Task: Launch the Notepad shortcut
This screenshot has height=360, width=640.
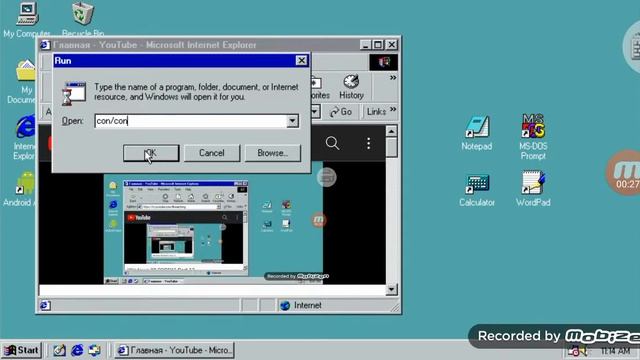Action: point(477,127)
